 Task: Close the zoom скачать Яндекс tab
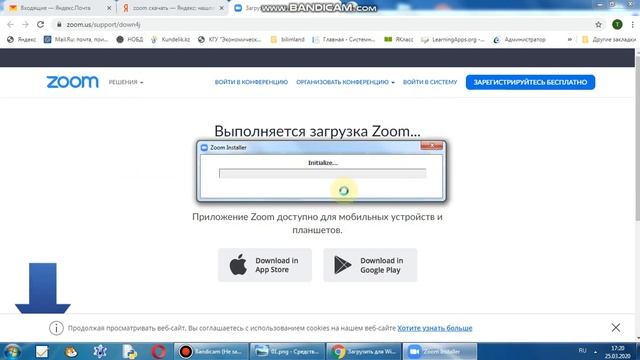click(222, 8)
